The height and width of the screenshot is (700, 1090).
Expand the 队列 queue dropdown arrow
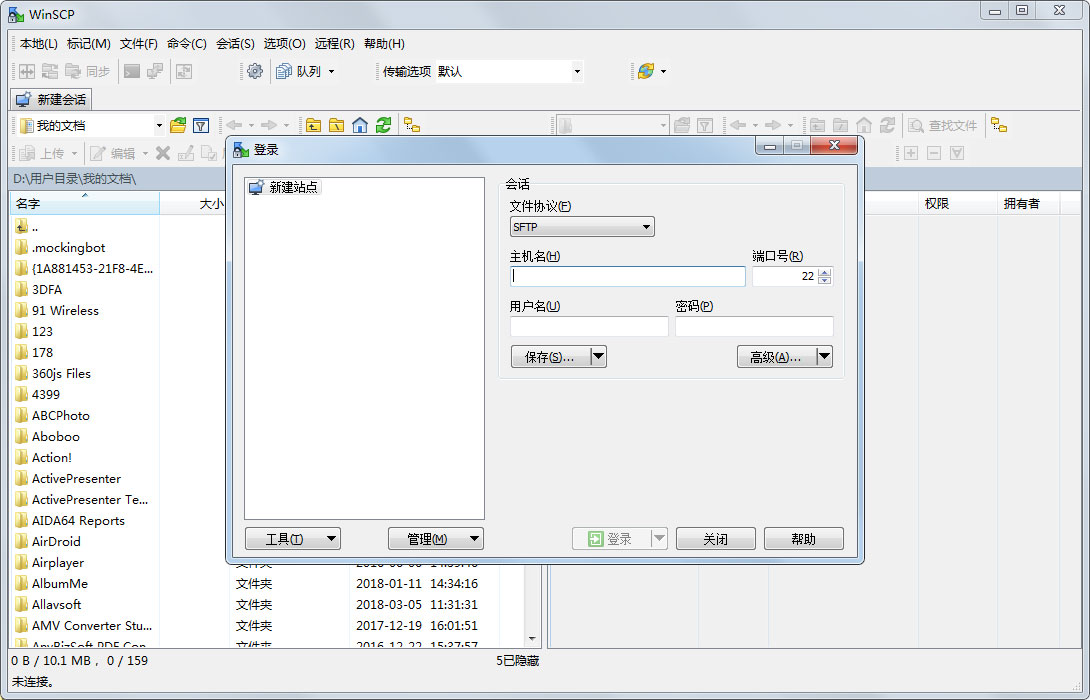[331, 71]
